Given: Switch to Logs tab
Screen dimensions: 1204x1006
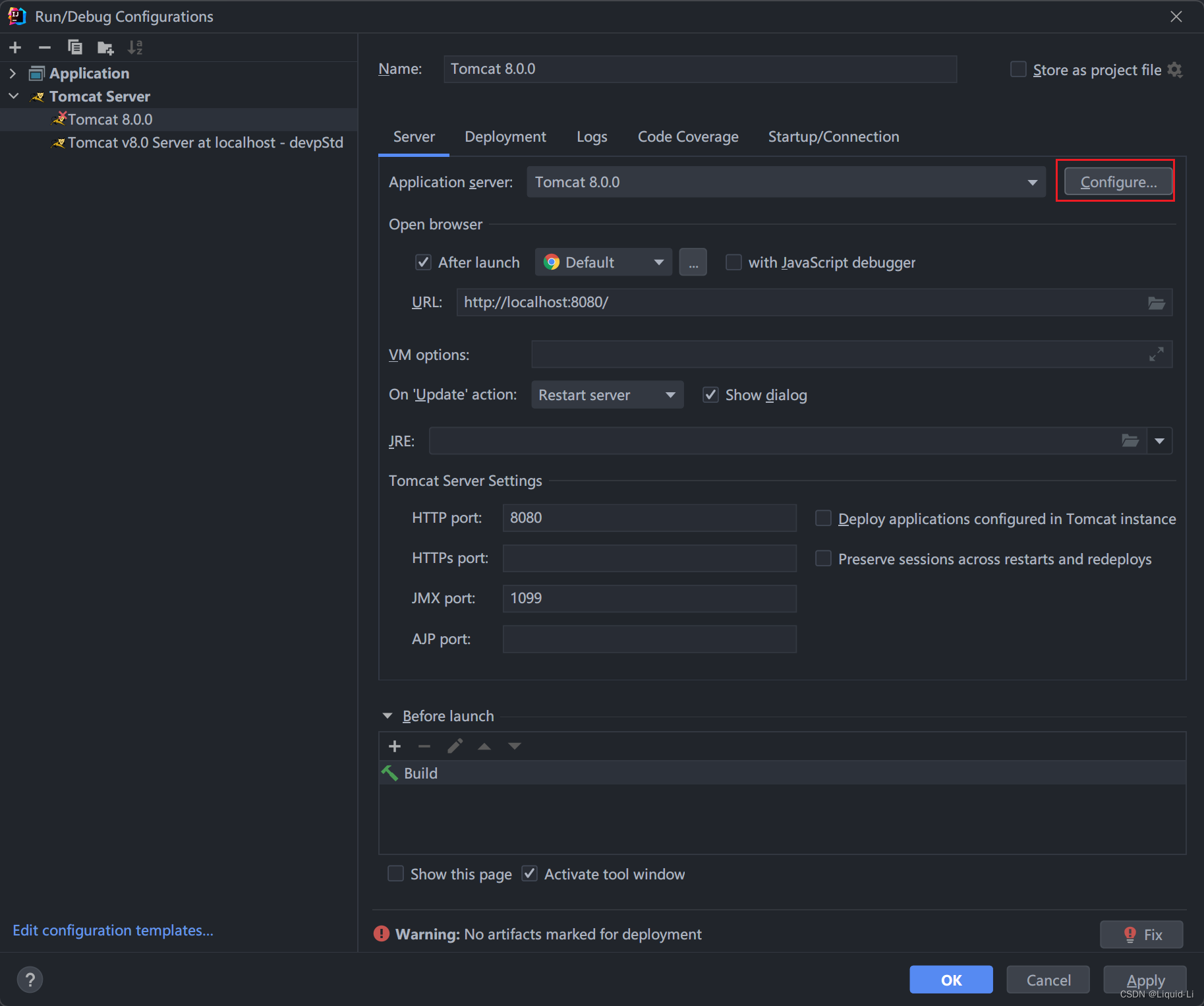Looking at the screenshot, I should point(592,136).
